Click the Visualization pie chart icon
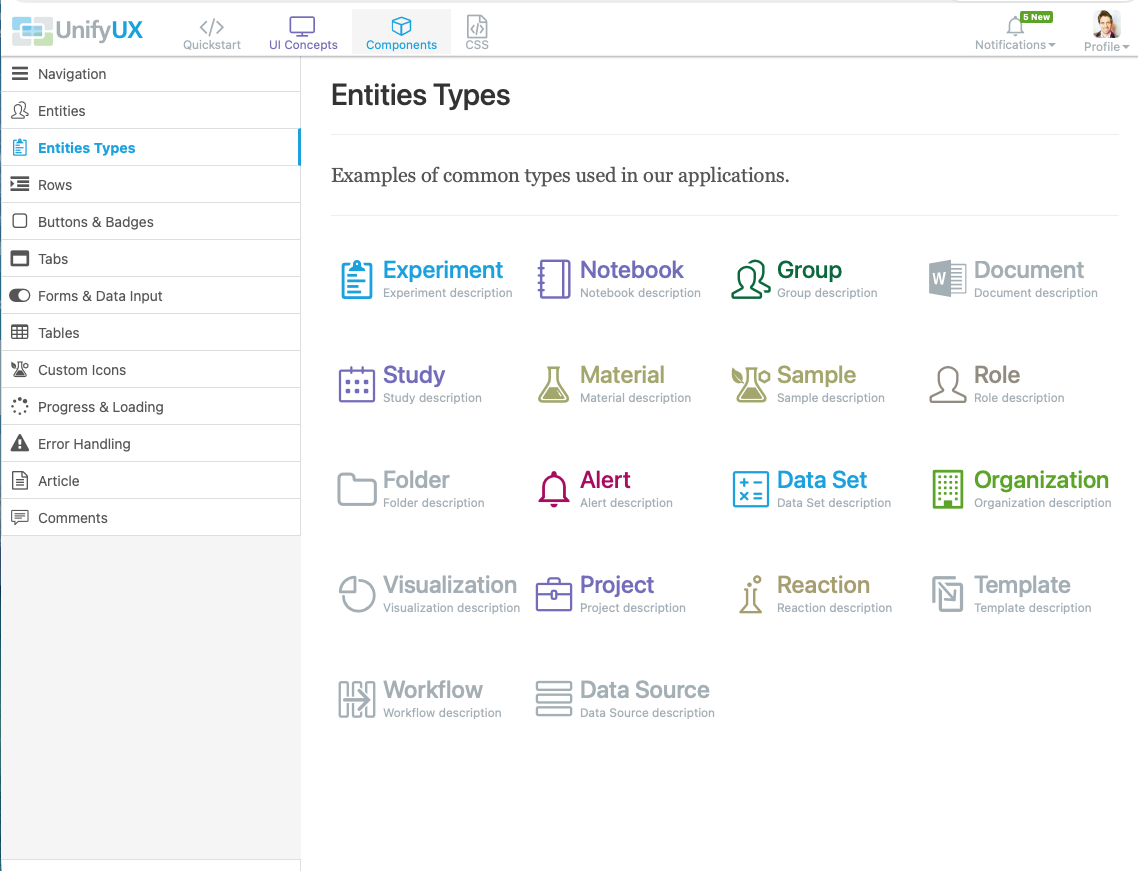The image size is (1138, 871). (357, 594)
